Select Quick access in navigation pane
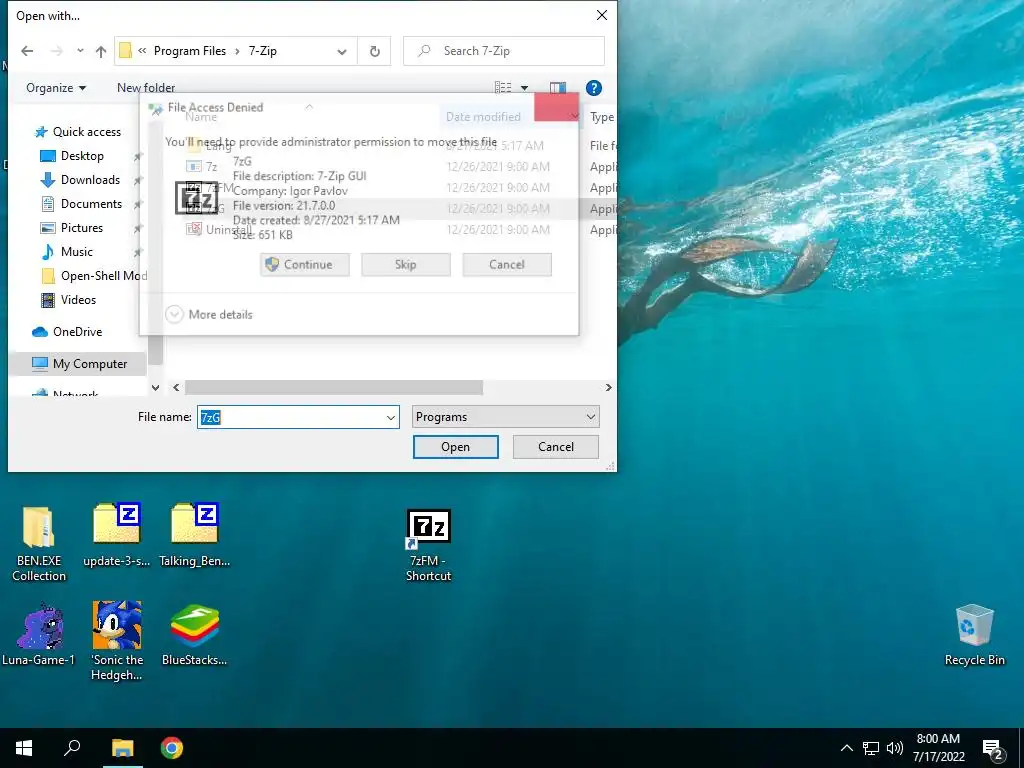The image size is (1024, 768). point(86,132)
